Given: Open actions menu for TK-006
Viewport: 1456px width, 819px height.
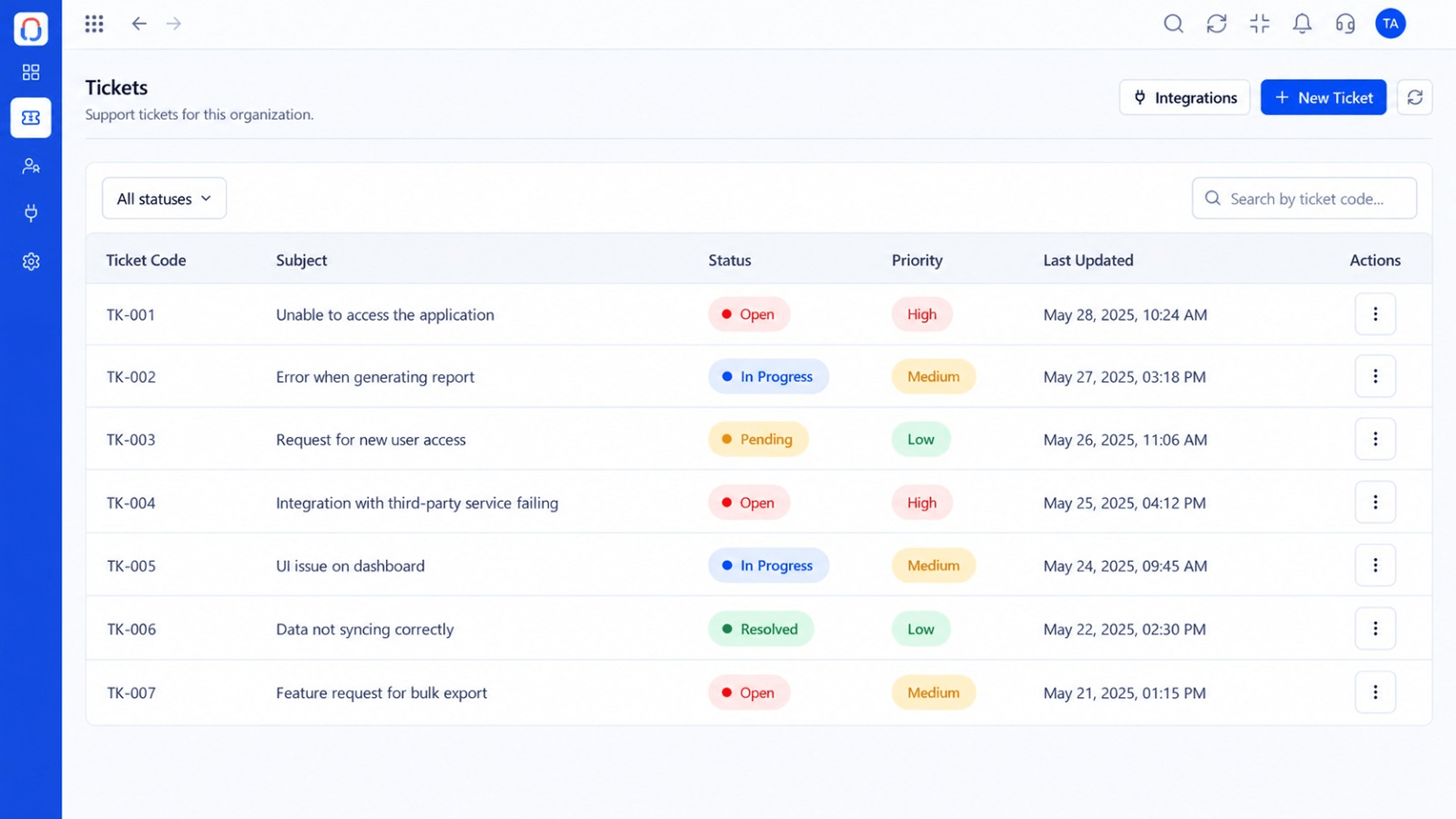Looking at the screenshot, I should click(x=1375, y=628).
